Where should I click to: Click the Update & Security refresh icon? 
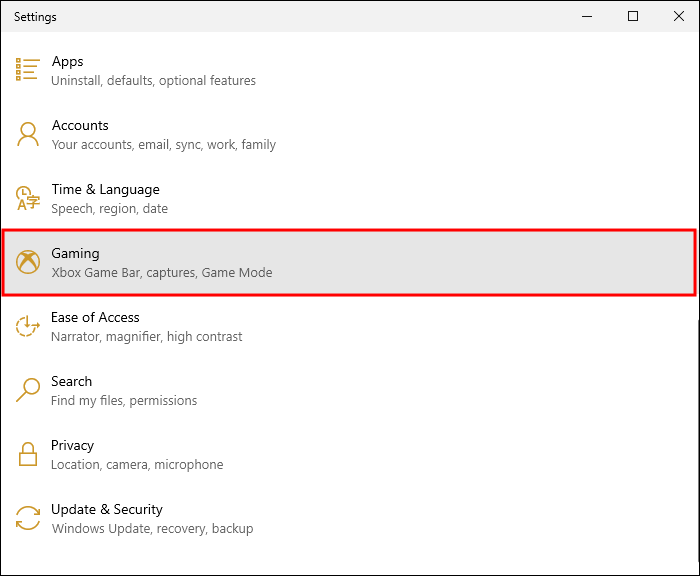click(x=27, y=518)
